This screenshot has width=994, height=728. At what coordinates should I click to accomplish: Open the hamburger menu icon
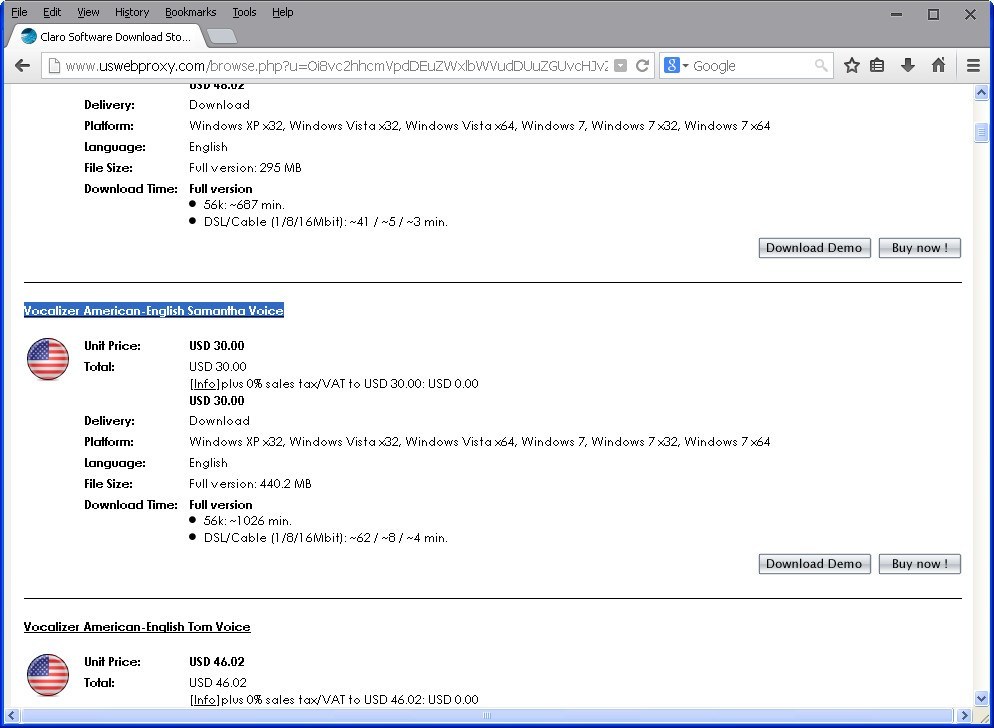[x=973, y=65]
